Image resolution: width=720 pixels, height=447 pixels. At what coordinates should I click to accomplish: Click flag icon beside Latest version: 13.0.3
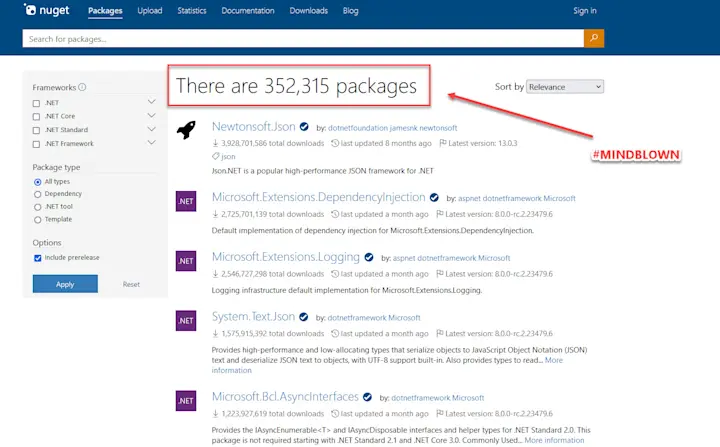pyautogui.click(x=443, y=143)
